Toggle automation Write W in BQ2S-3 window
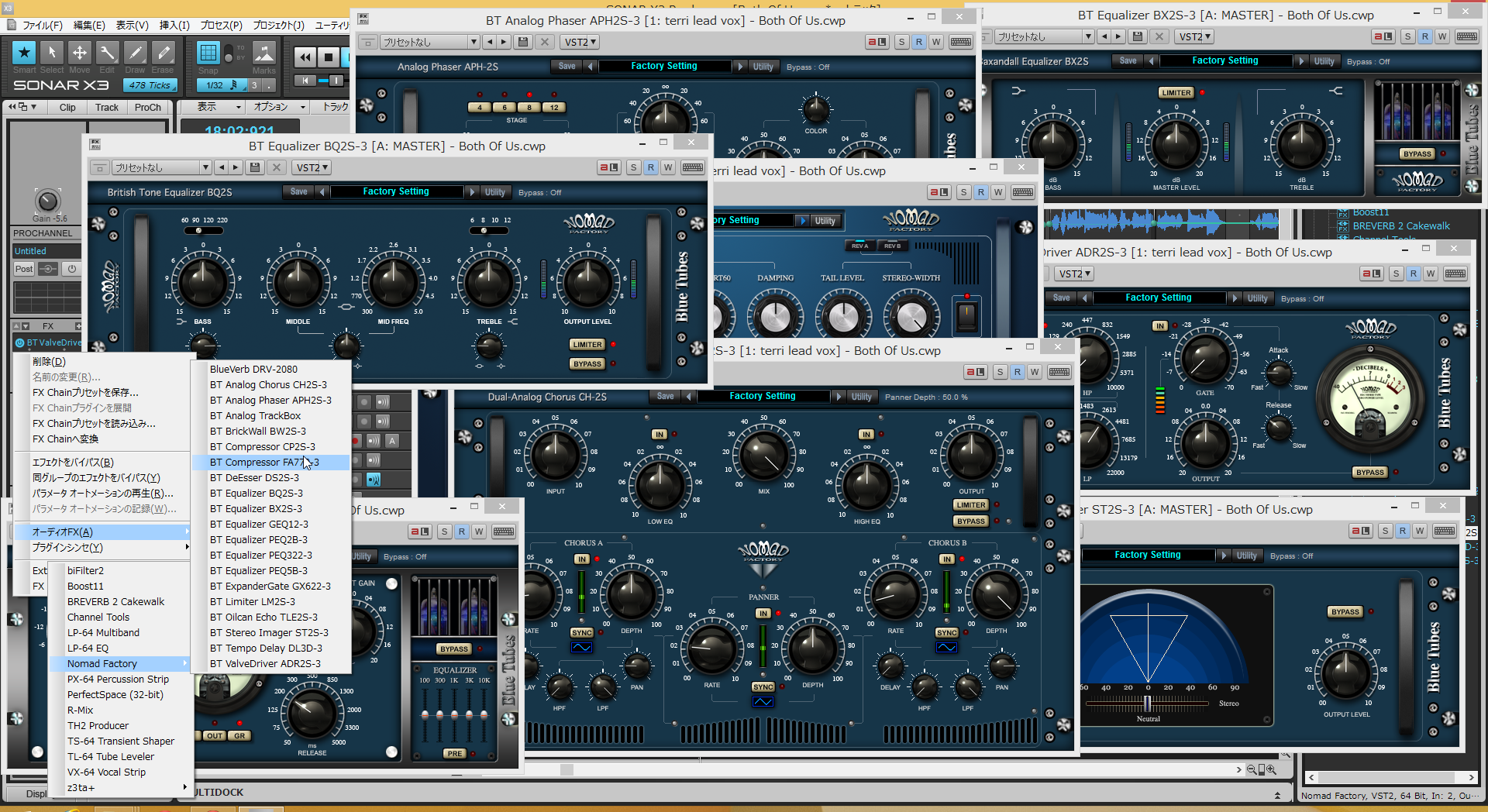 click(668, 167)
